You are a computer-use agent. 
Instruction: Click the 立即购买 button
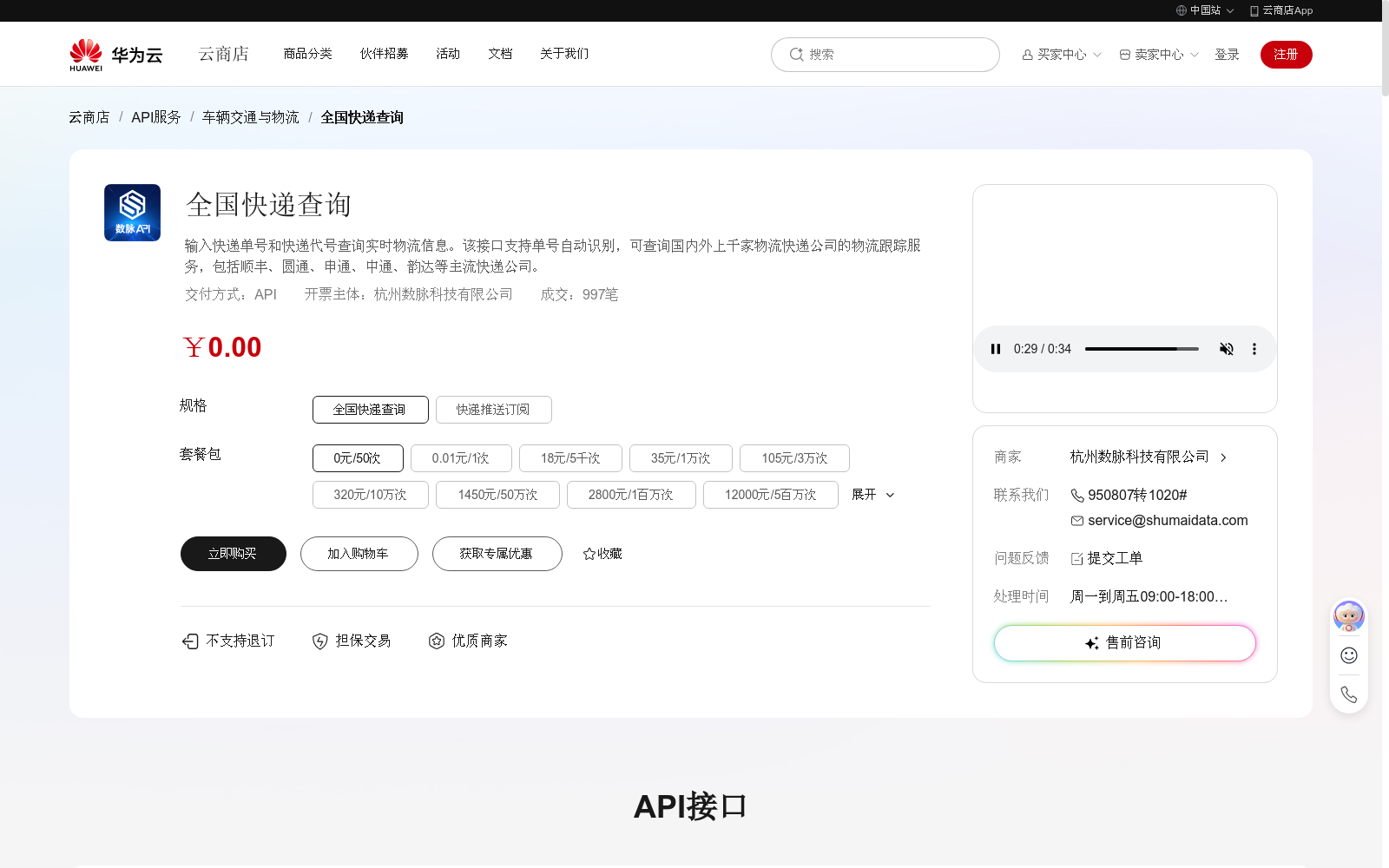(234, 554)
